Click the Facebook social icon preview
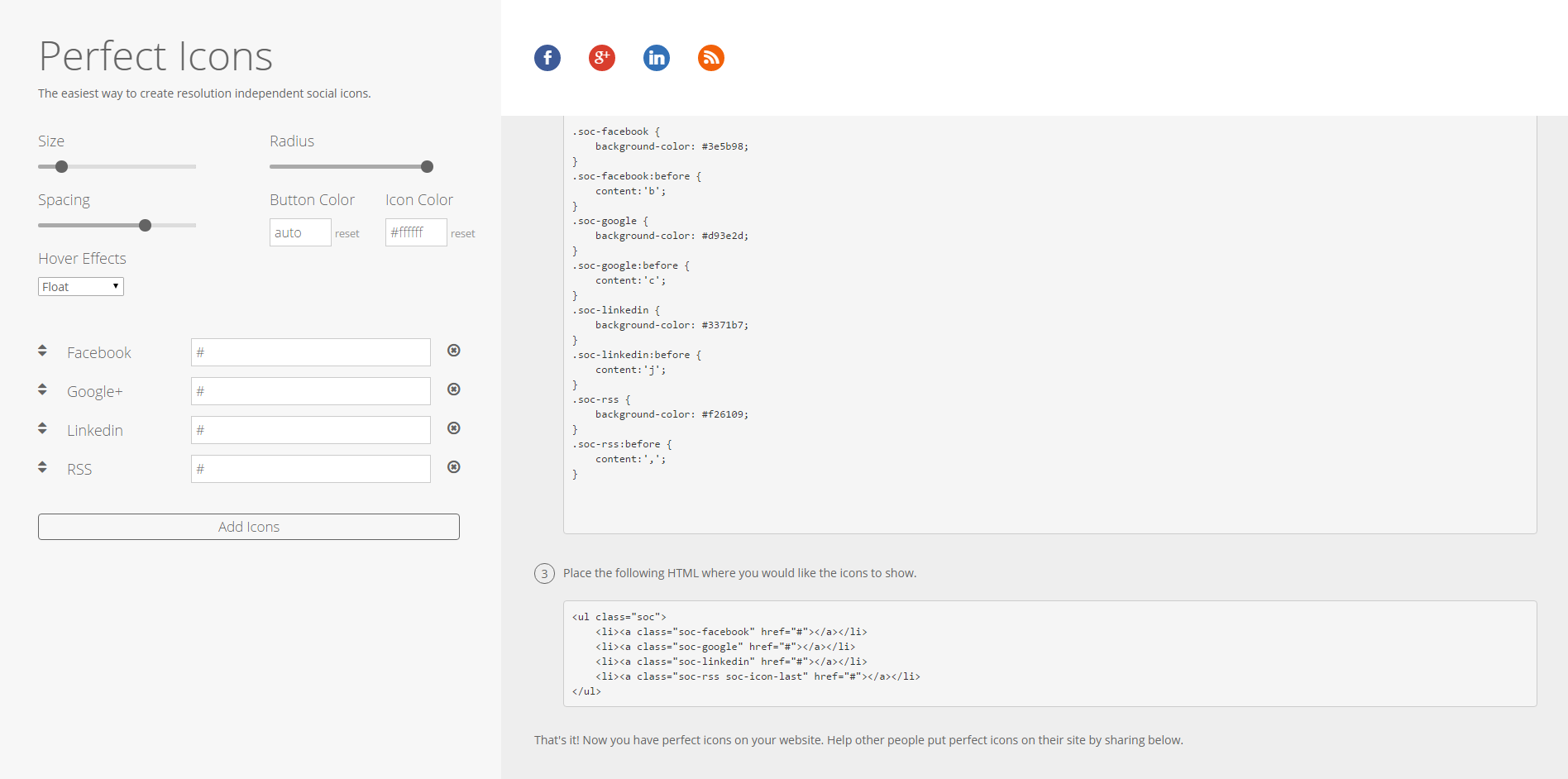Image resolution: width=1568 pixels, height=779 pixels. (547, 58)
